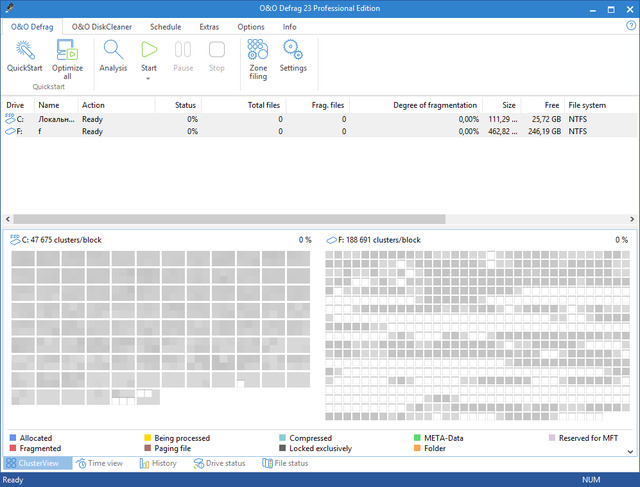Sort by File system column header
Viewport: 640px width, 487px height.
coord(601,105)
